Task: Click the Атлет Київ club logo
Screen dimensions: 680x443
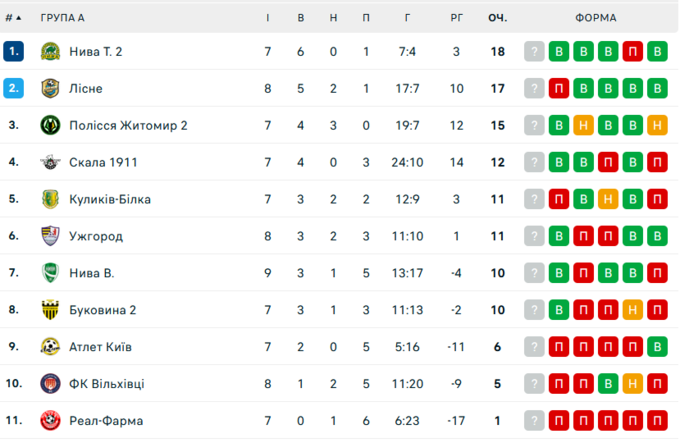Action: click(x=50, y=347)
